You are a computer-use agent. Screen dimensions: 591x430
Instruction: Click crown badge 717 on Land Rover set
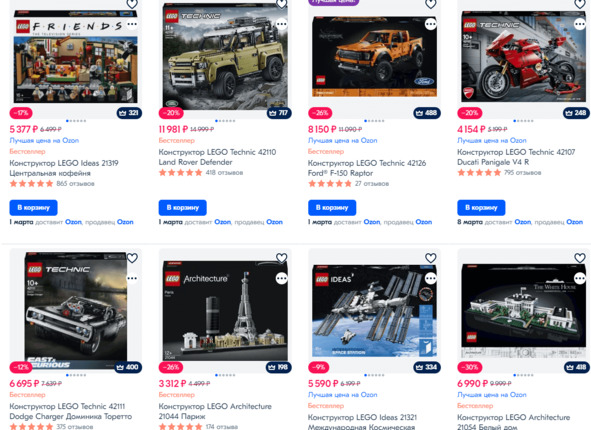tap(279, 113)
